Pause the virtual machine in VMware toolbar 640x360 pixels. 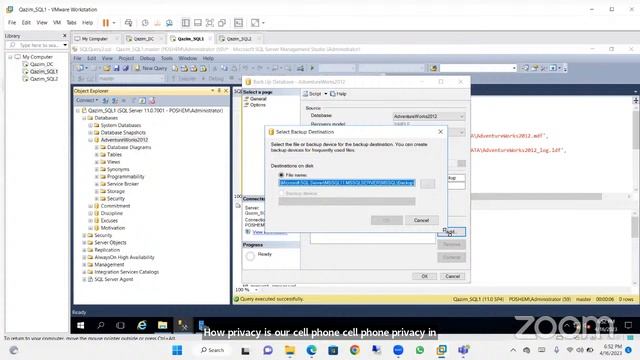point(106,23)
